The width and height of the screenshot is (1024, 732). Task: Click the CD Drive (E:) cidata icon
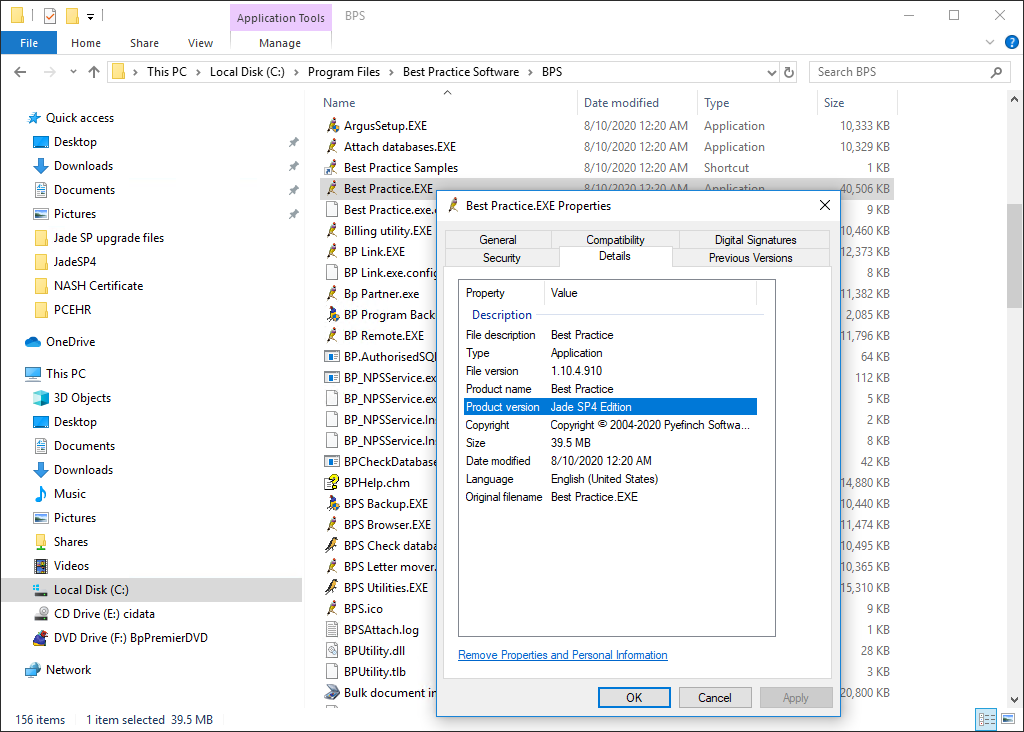pos(40,614)
